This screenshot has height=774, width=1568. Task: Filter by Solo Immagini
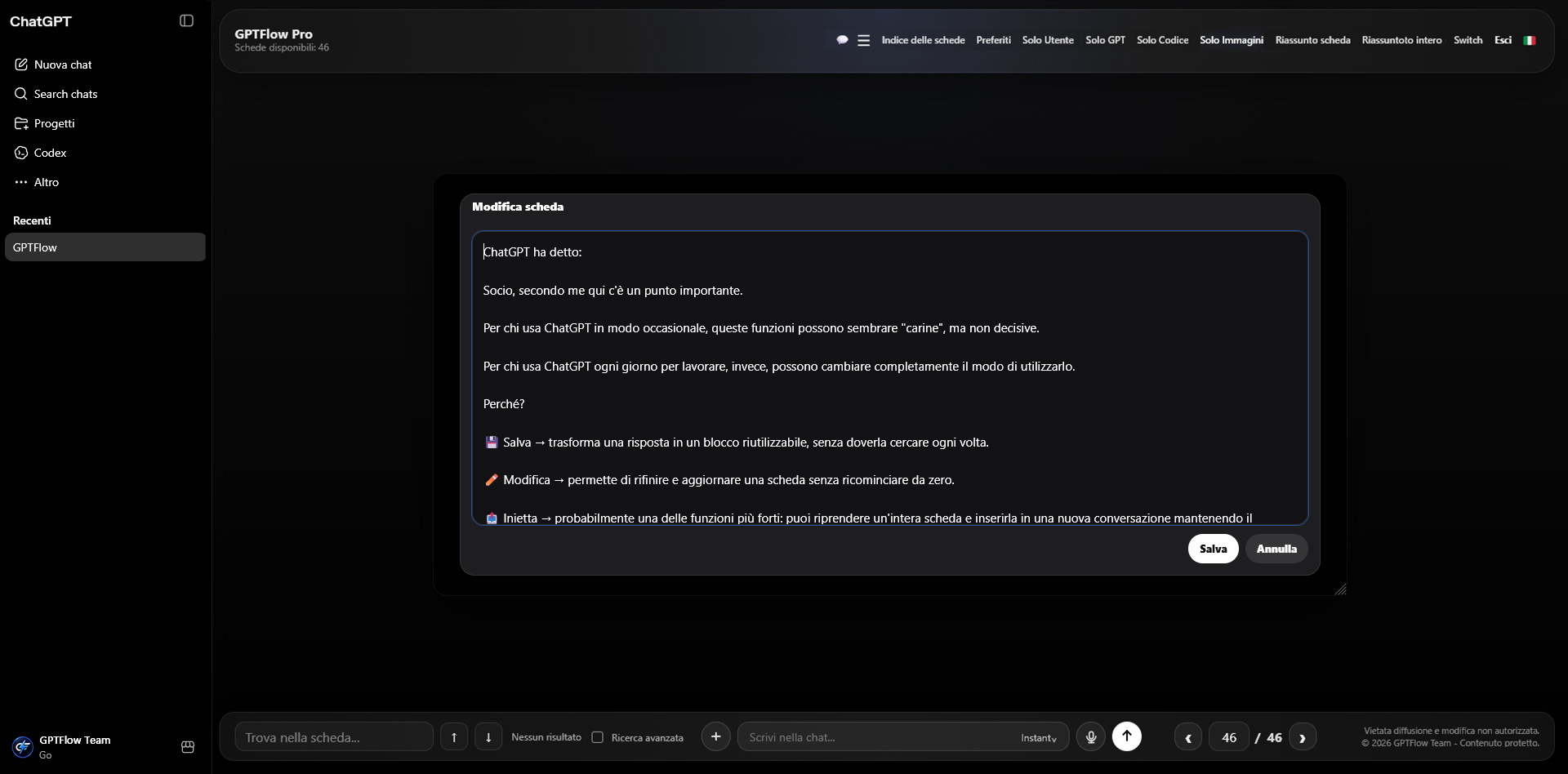pos(1232,40)
